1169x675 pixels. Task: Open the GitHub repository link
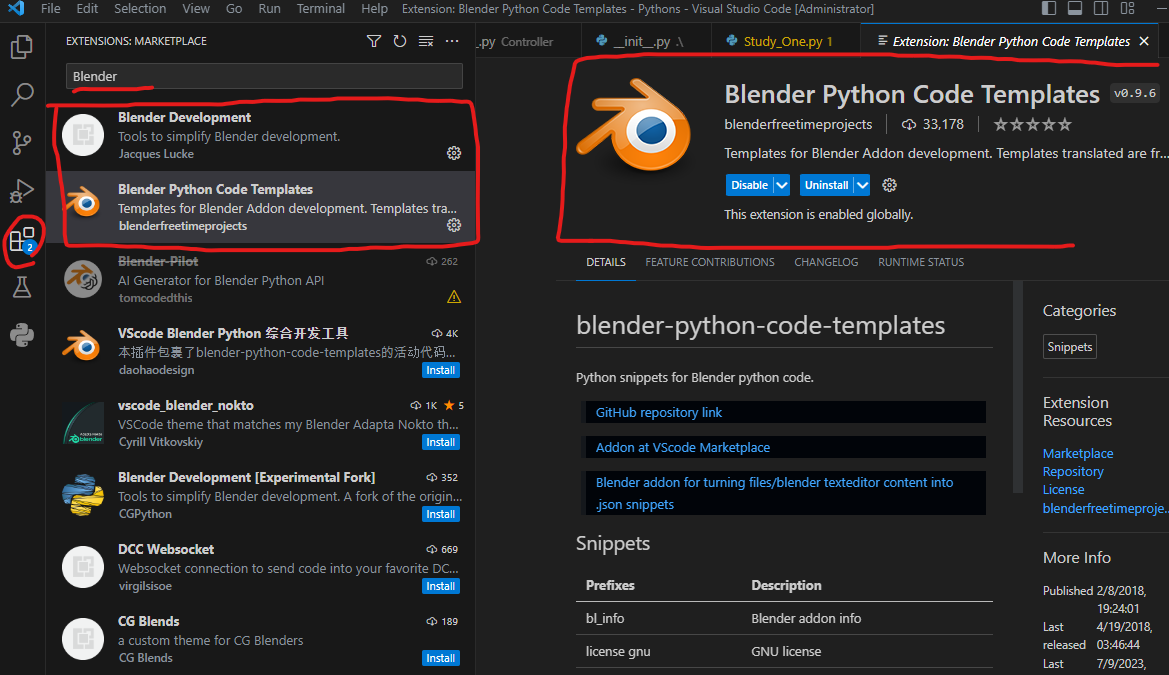coord(658,412)
